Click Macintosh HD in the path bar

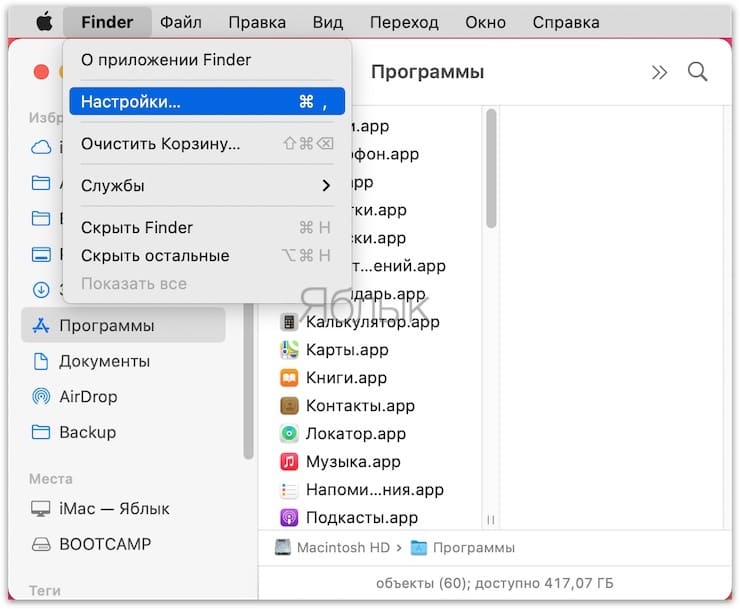[343, 548]
